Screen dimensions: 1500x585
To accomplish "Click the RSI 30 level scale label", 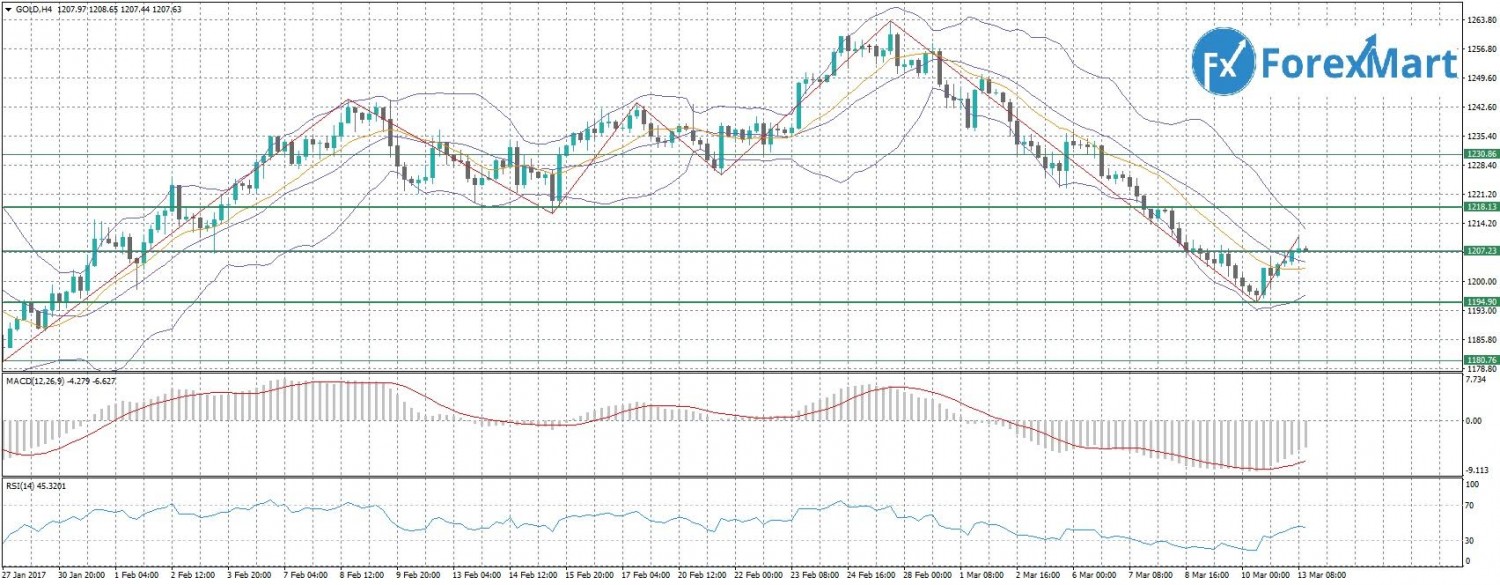I will click(x=1469, y=541).
